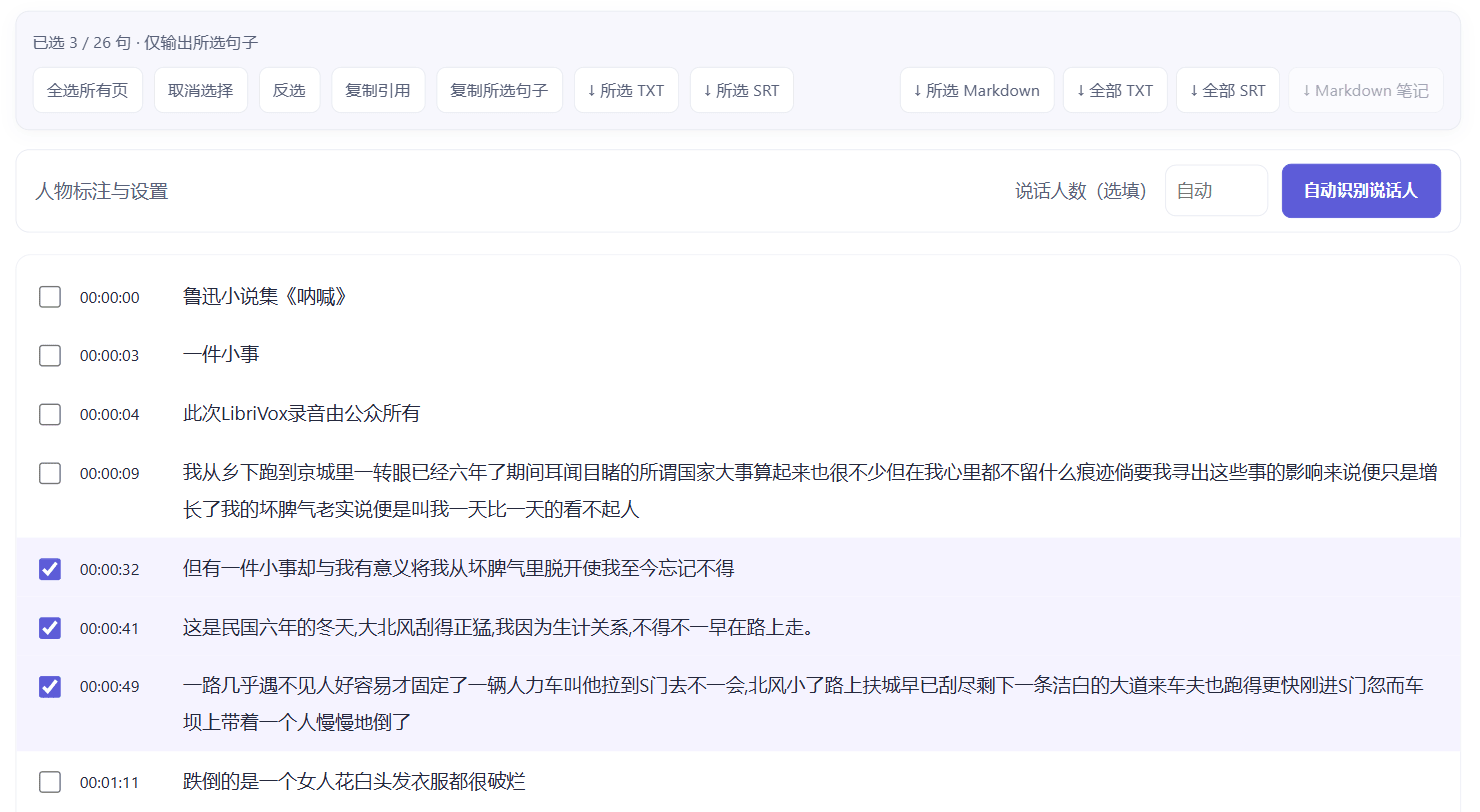
Task: Click the sentence starting 但有一件小事却与我有意义
Action: (x=458, y=569)
